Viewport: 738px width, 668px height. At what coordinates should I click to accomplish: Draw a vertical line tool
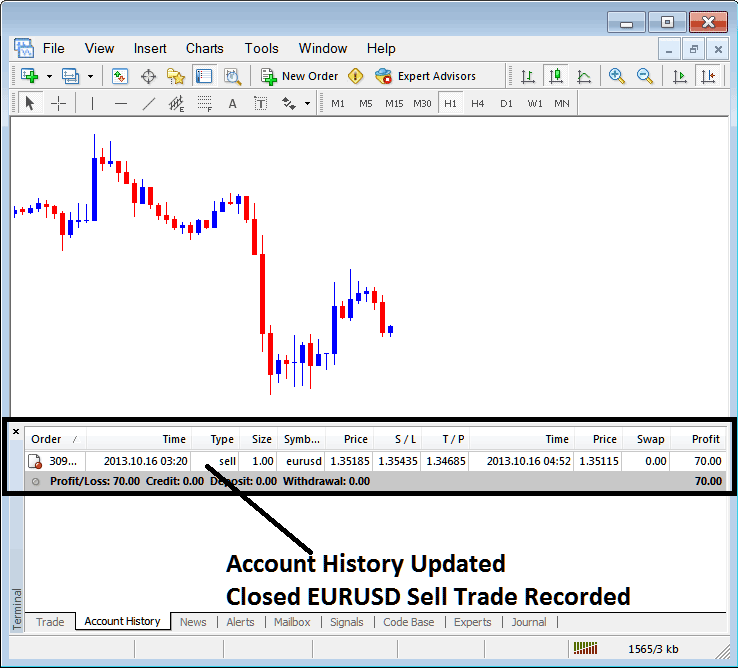point(92,103)
